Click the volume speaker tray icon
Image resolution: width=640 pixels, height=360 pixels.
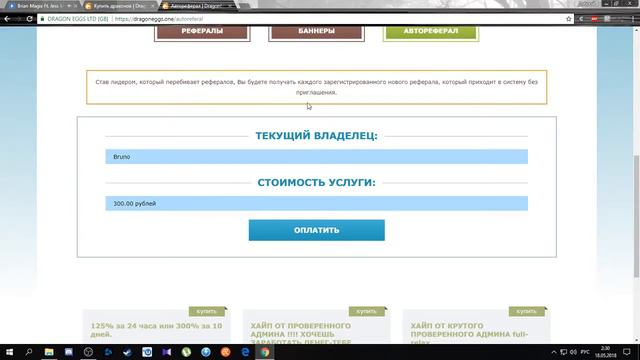[573, 352]
